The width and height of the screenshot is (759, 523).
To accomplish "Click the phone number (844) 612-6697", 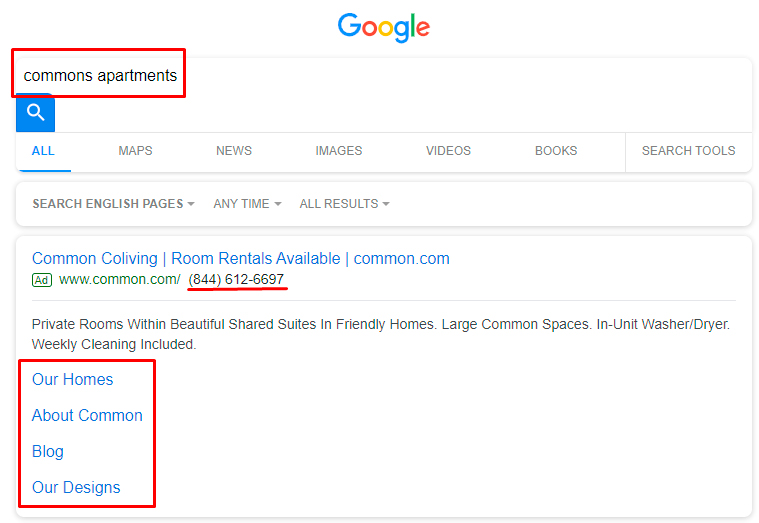I will pyautogui.click(x=236, y=279).
